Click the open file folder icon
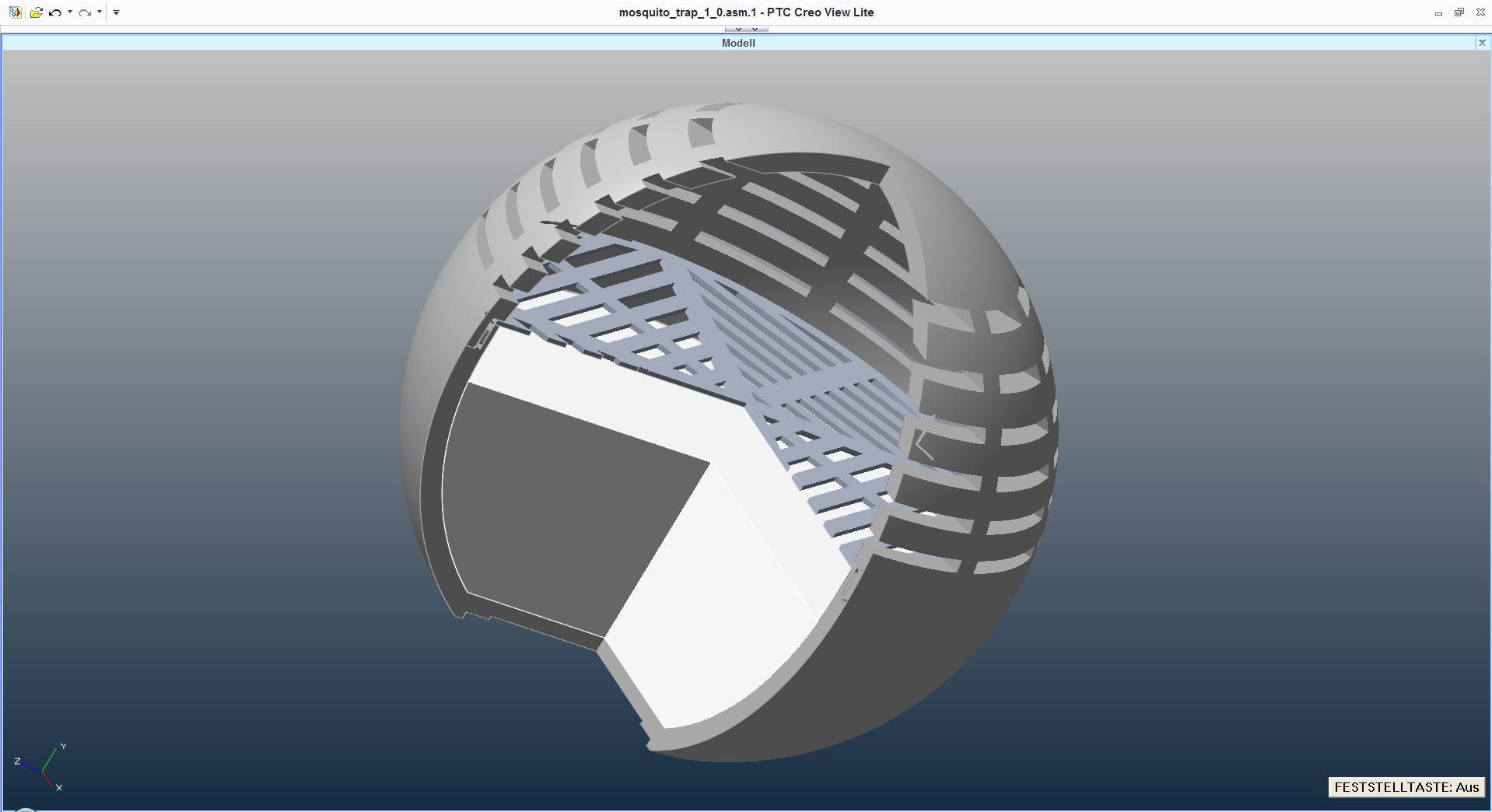 point(36,12)
